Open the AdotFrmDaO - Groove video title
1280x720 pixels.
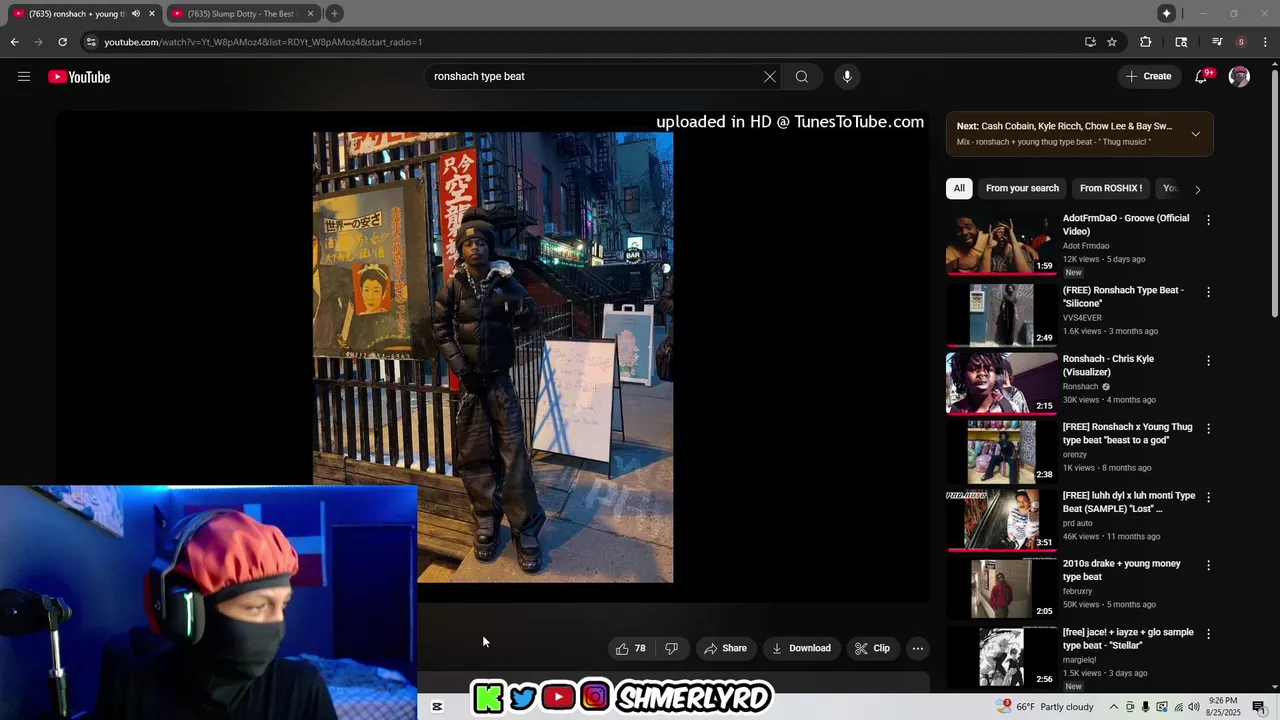point(1126,225)
